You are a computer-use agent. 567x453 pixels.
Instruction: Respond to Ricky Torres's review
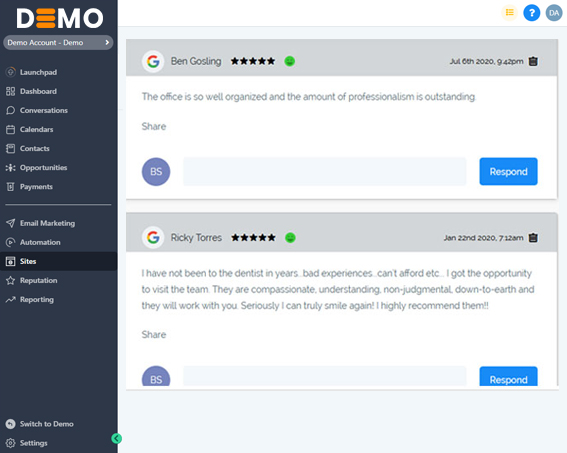pyautogui.click(x=508, y=377)
